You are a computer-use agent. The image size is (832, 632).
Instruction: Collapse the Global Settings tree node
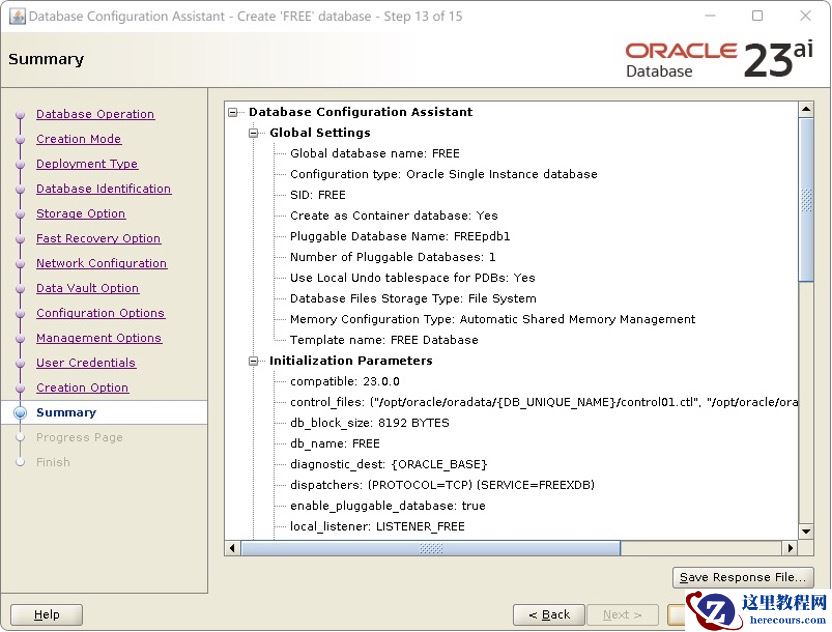tap(254, 133)
